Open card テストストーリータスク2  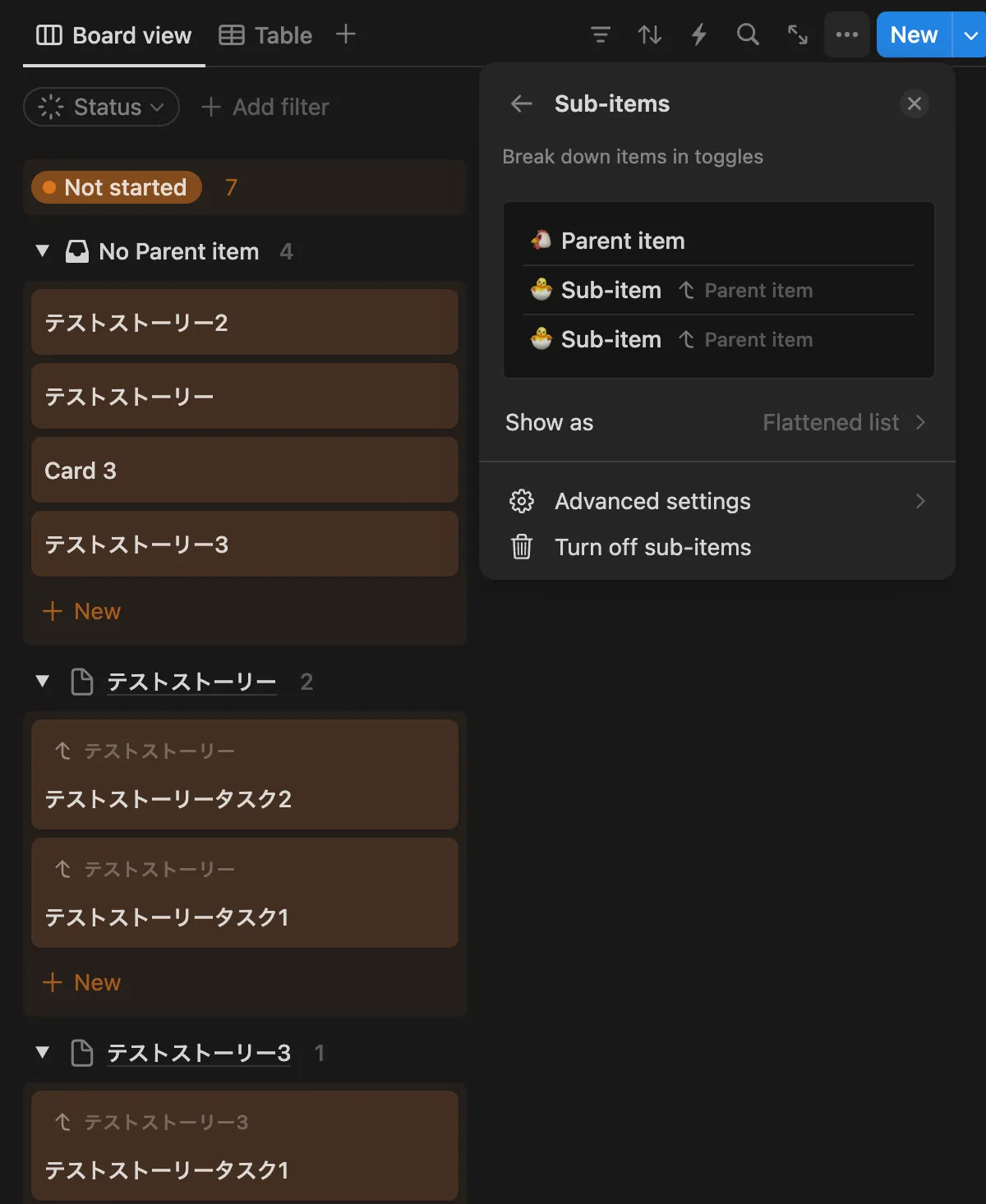click(x=245, y=774)
